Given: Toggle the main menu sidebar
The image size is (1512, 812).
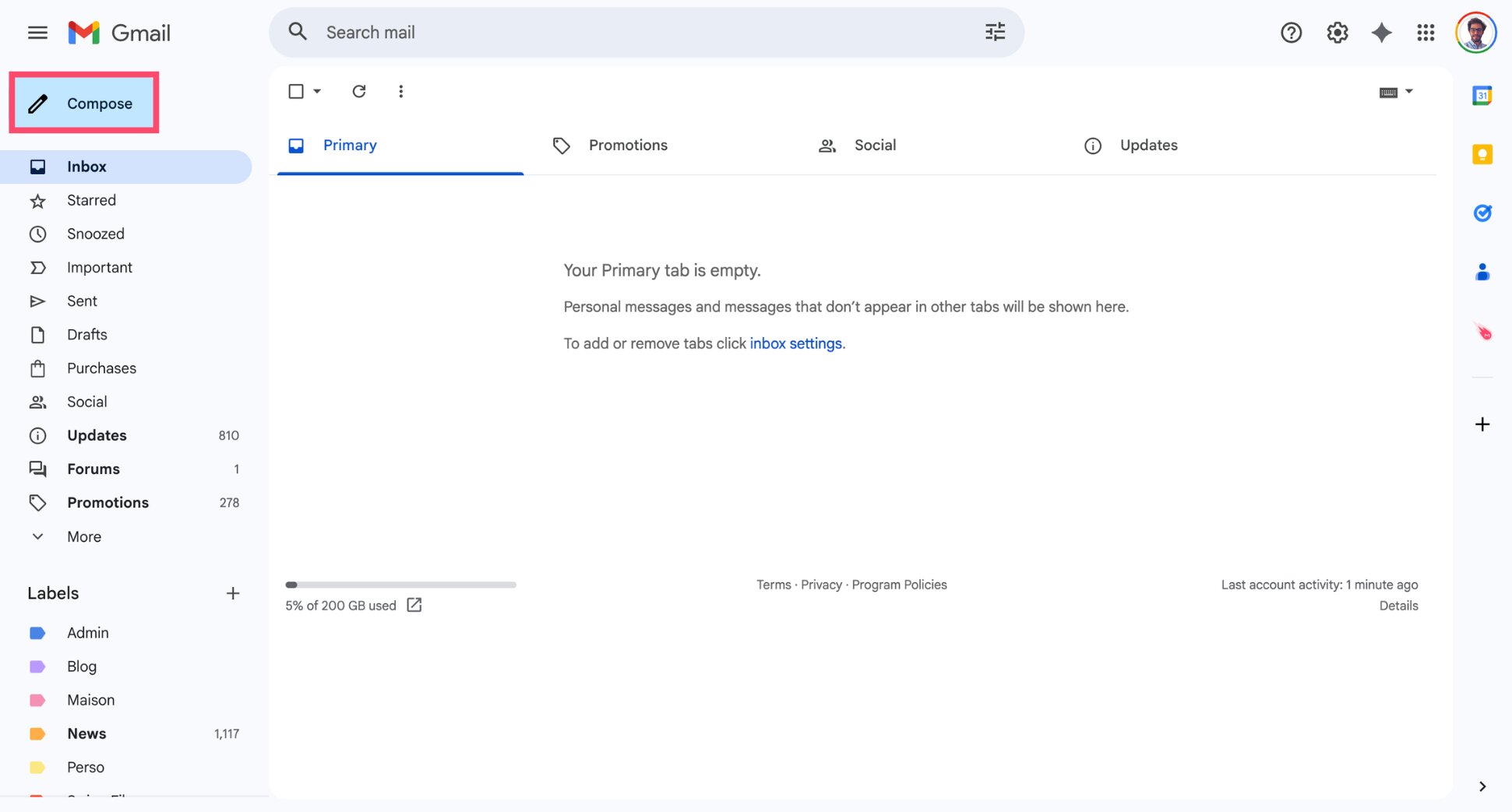Looking at the screenshot, I should coord(37,32).
